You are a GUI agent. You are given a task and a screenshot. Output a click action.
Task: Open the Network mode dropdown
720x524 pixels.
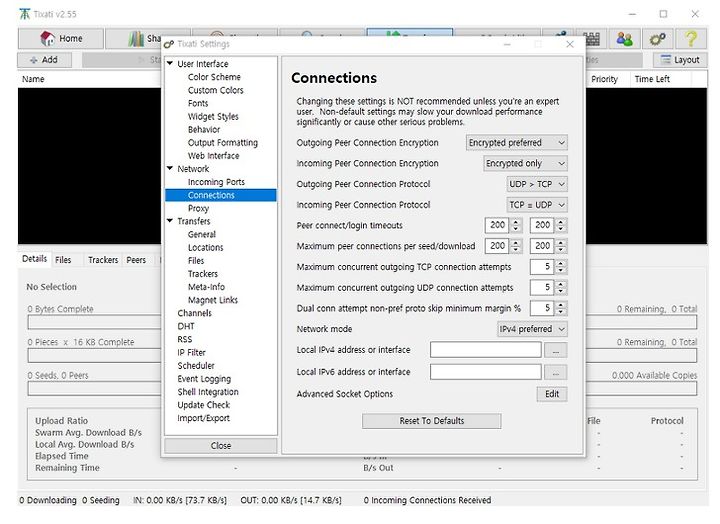pyautogui.click(x=533, y=329)
